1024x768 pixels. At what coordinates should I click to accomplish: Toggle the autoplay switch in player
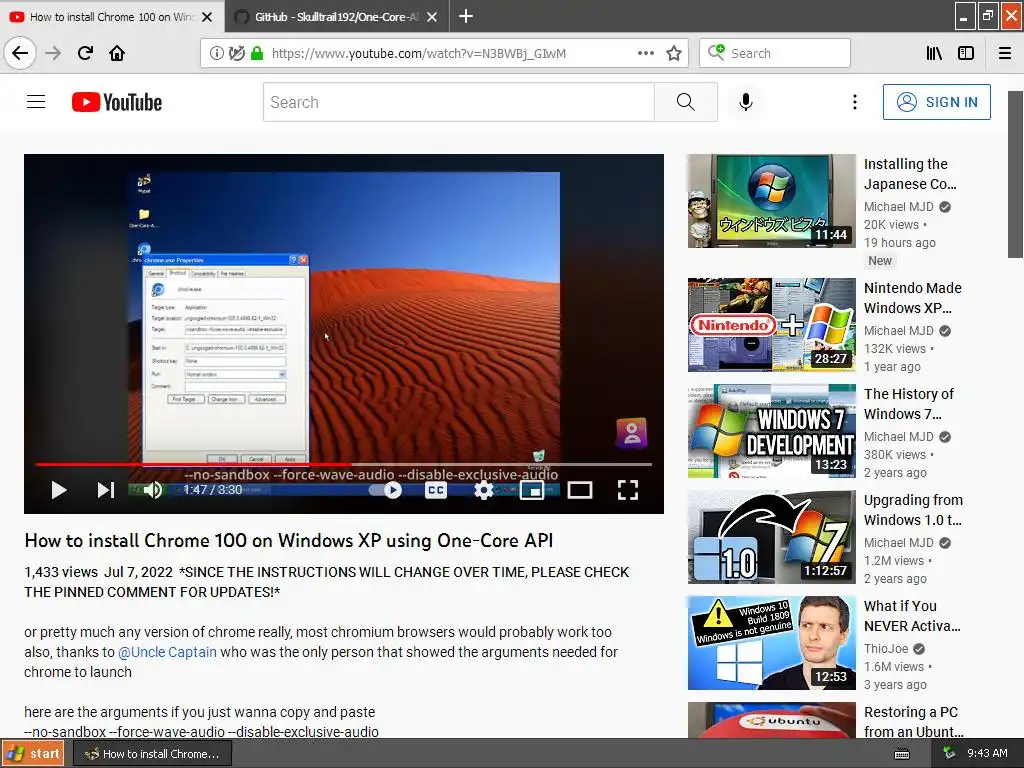[385, 490]
